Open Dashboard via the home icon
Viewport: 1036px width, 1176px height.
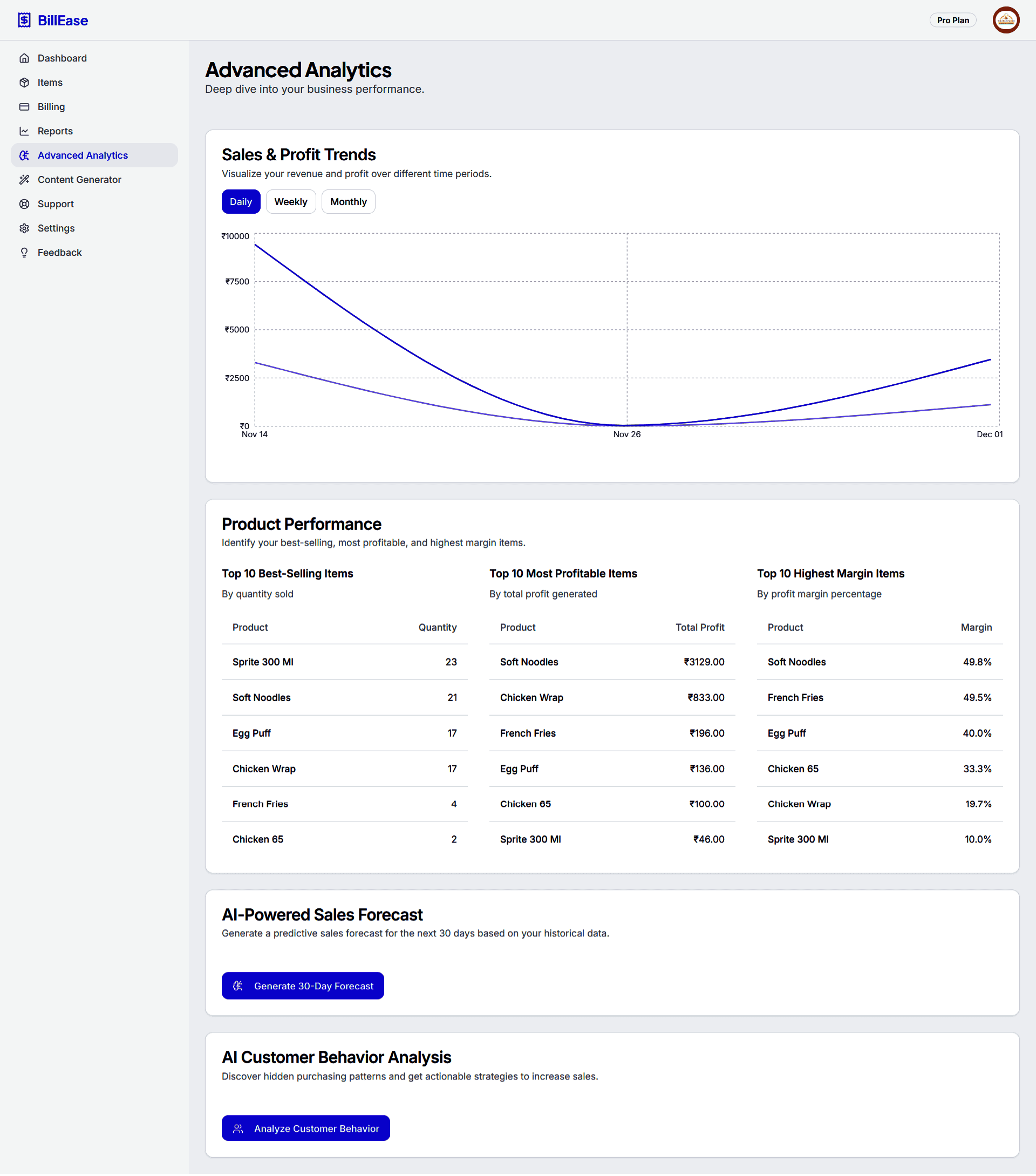24,58
